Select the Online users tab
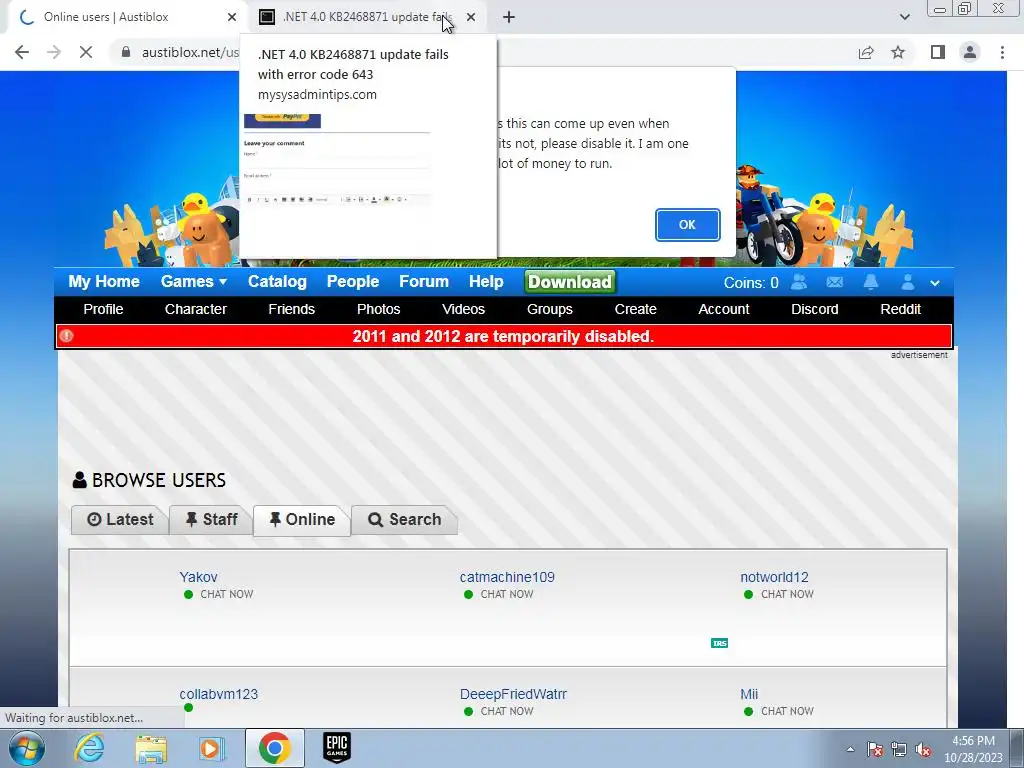 pos(302,520)
